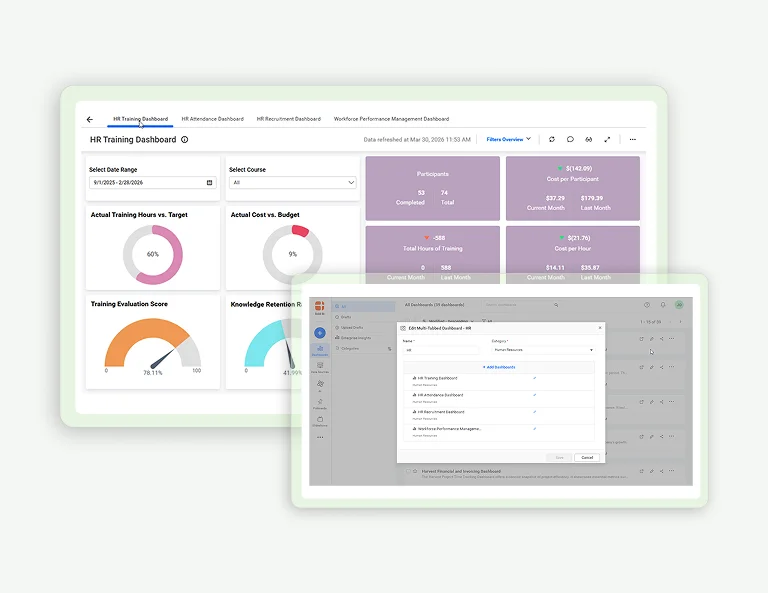The width and height of the screenshot is (768, 593).
Task: Edit HR Attendance Dashboard entry pencil icon
Action: click(x=534, y=395)
